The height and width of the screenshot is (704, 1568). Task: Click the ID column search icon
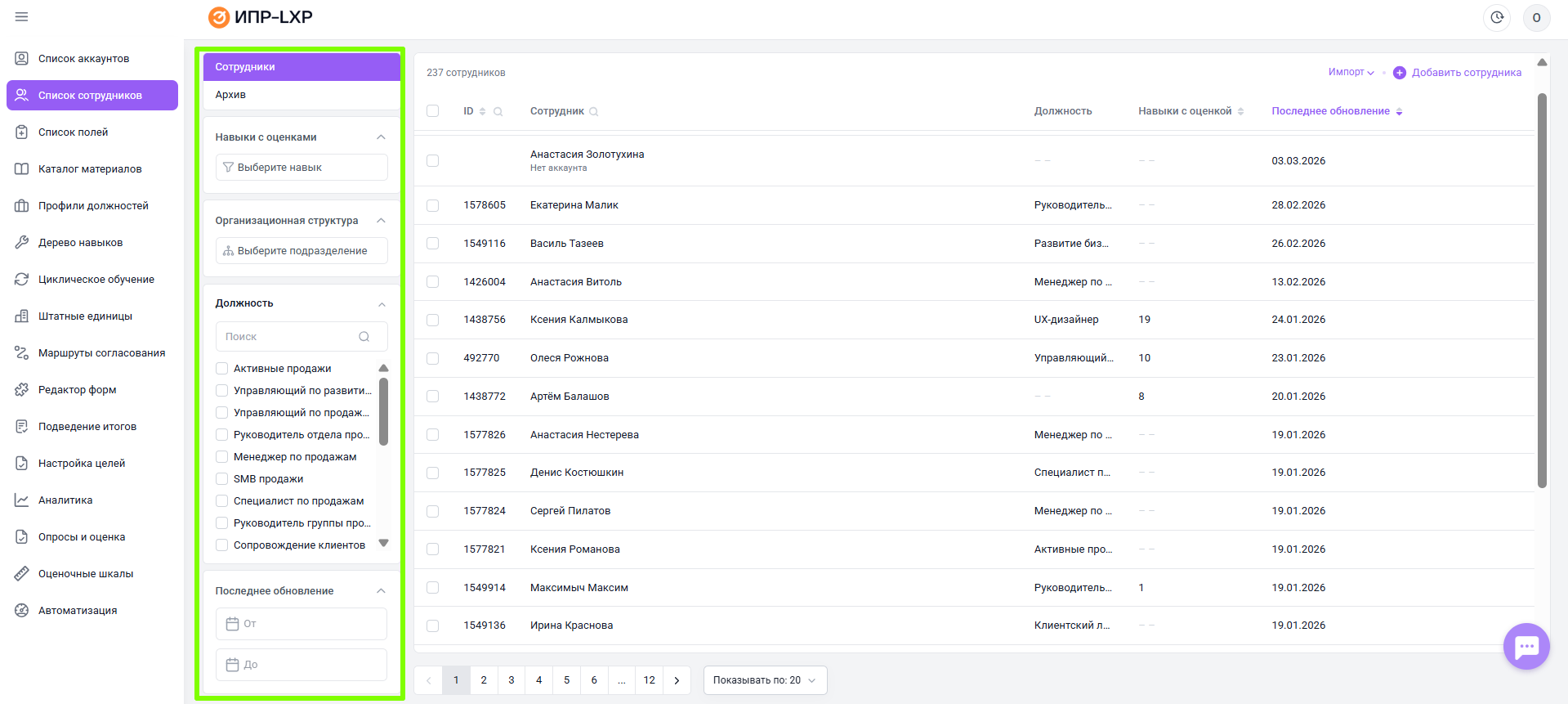pyautogui.click(x=498, y=112)
